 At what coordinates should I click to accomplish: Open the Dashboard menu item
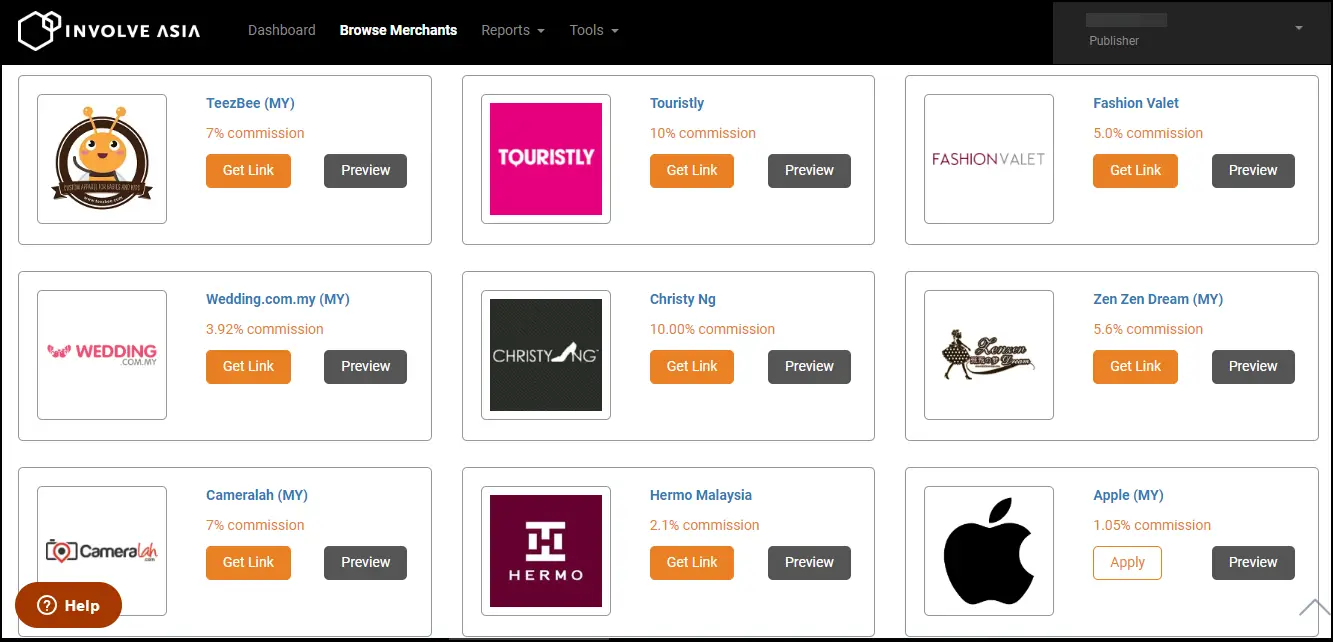[282, 30]
